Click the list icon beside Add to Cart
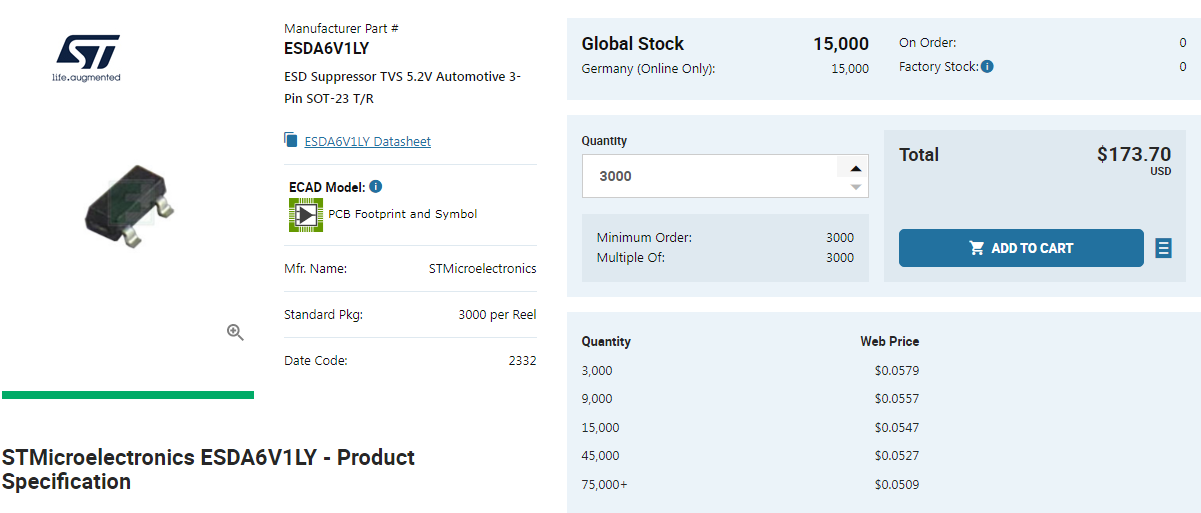The width and height of the screenshot is (1201, 513). pyautogui.click(x=1163, y=248)
